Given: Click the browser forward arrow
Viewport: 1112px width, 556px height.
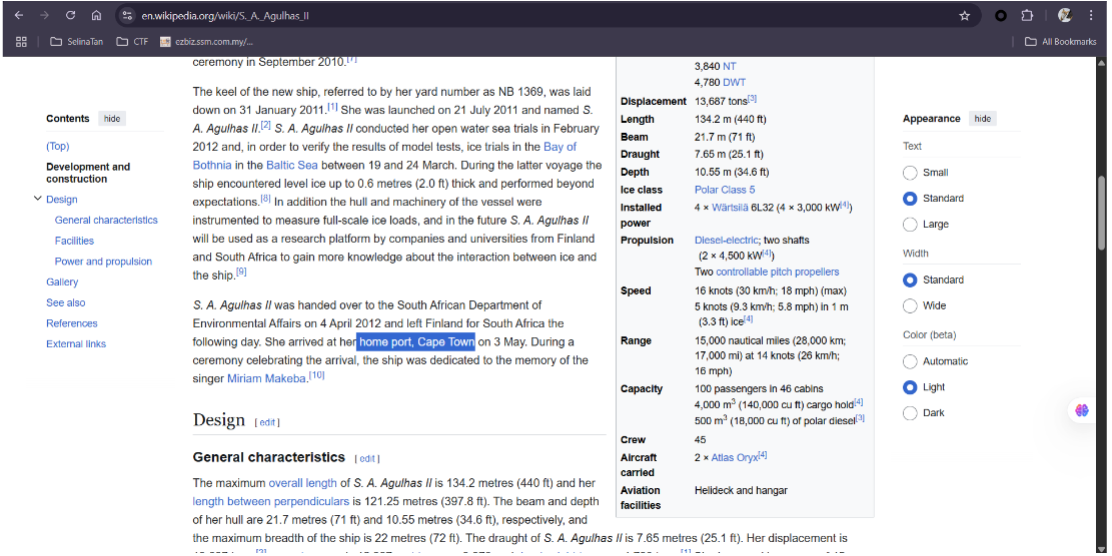Looking at the screenshot, I should pyautogui.click(x=44, y=15).
